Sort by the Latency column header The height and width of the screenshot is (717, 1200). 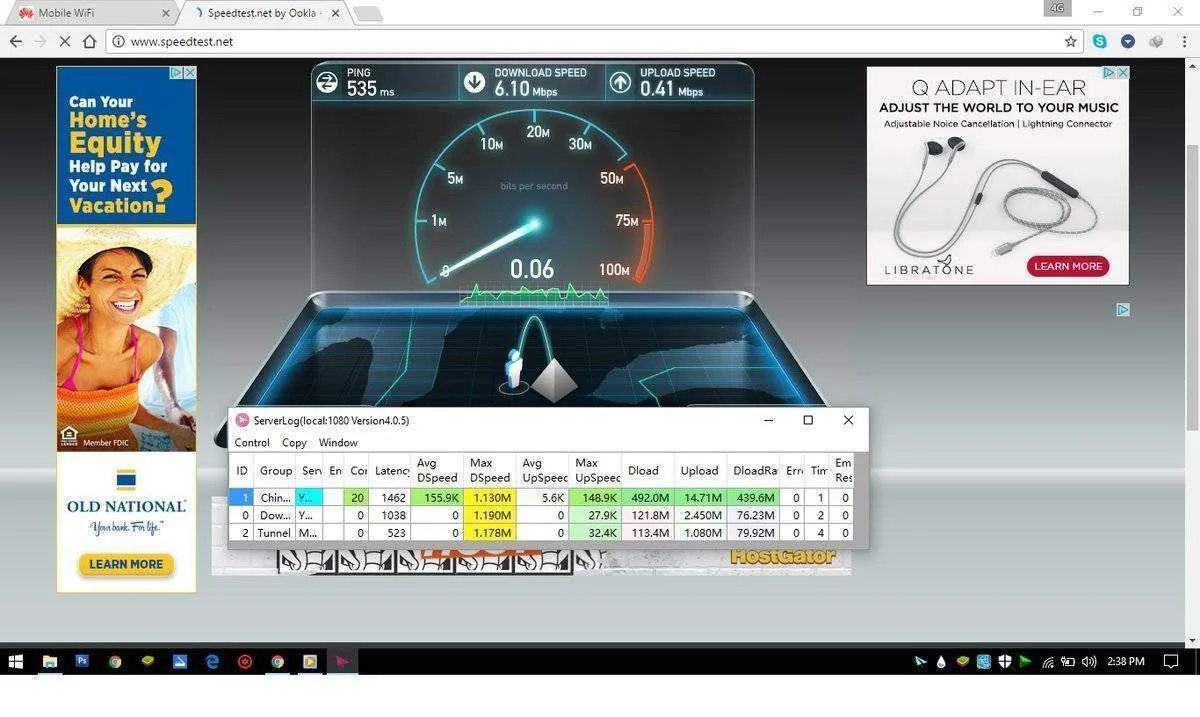(392, 470)
